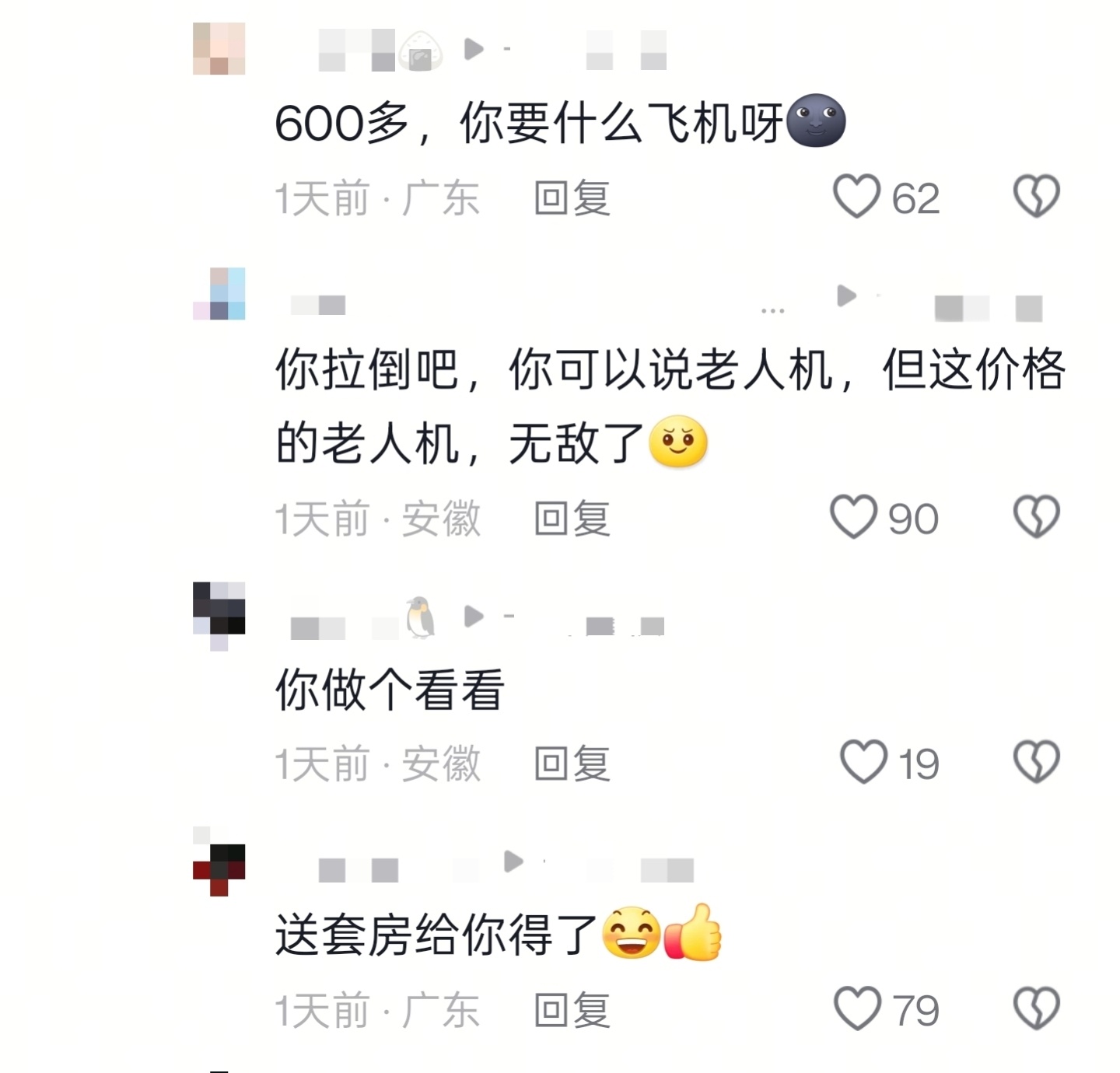Screen dimensions: 1120x1073
Task: Reply to the '600多' comment from 广东
Action: (x=572, y=197)
